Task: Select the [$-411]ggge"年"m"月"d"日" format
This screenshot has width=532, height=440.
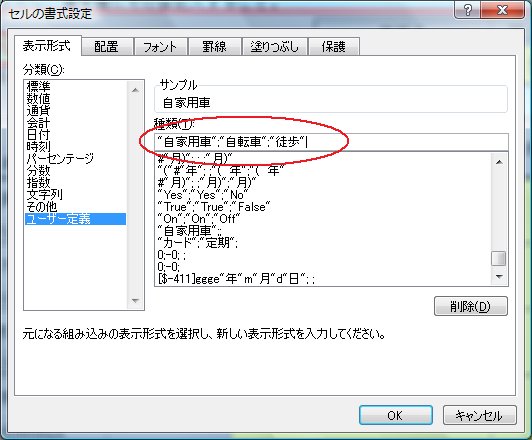Action: (323, 279)
